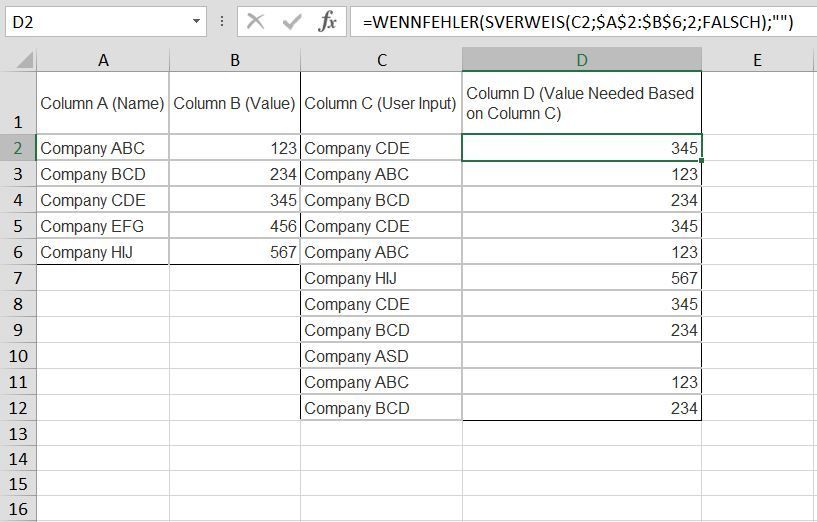Click cell C12 'Company BCD'
Screen dimensions: 817x522
pos(381,408)
